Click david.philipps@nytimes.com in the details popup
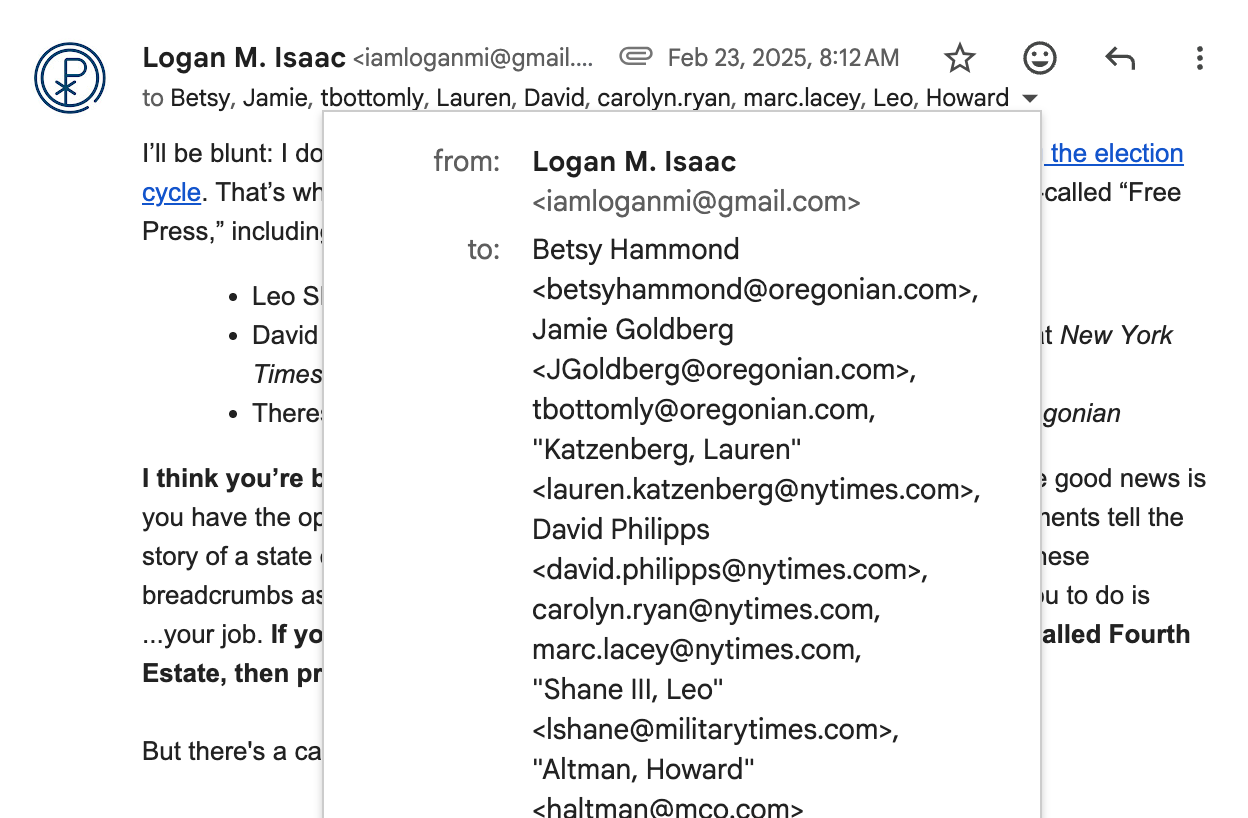Image resolution: width=1248 pixels, height=818 pixels. point(730,570)
